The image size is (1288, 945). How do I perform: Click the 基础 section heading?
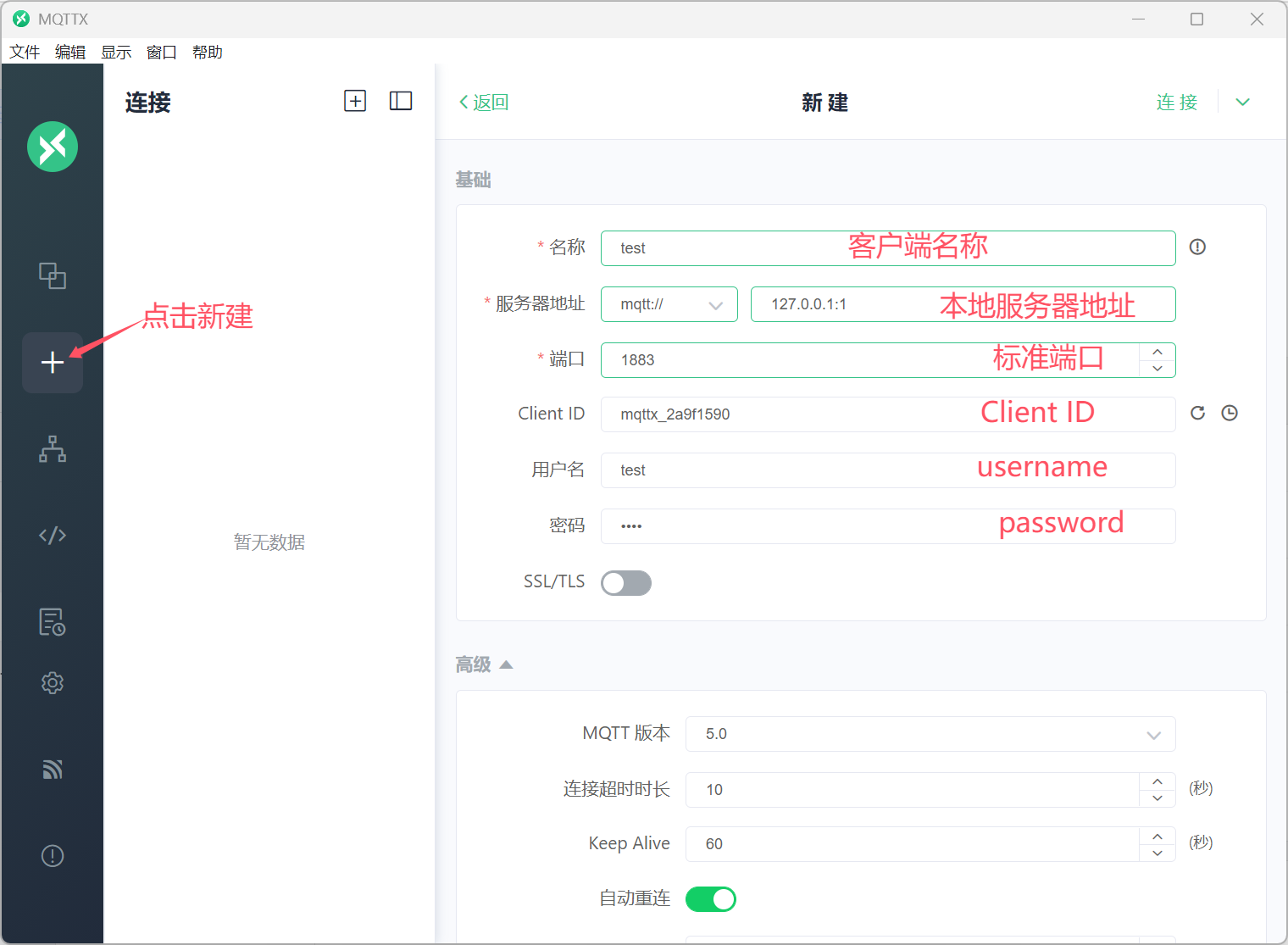coord(473,180)
